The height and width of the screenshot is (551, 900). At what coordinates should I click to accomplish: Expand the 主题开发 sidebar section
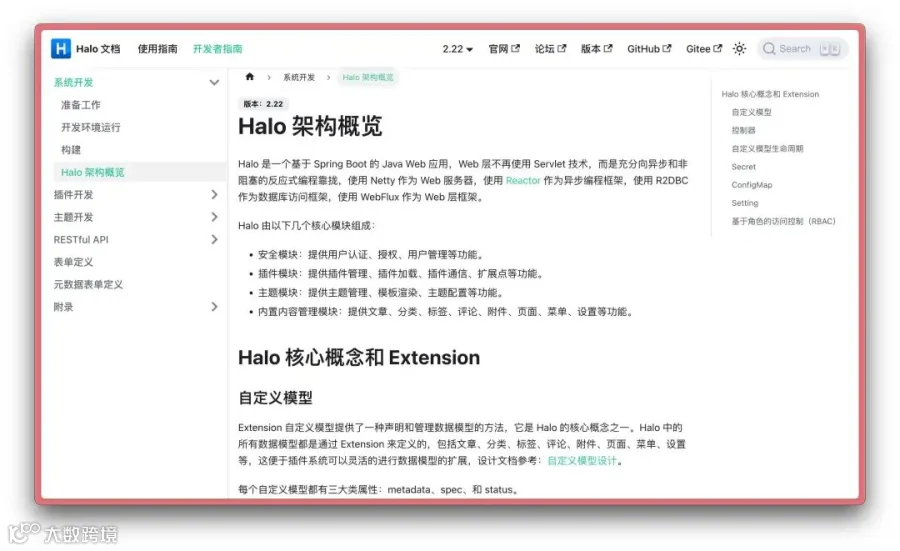pos(214,217)
